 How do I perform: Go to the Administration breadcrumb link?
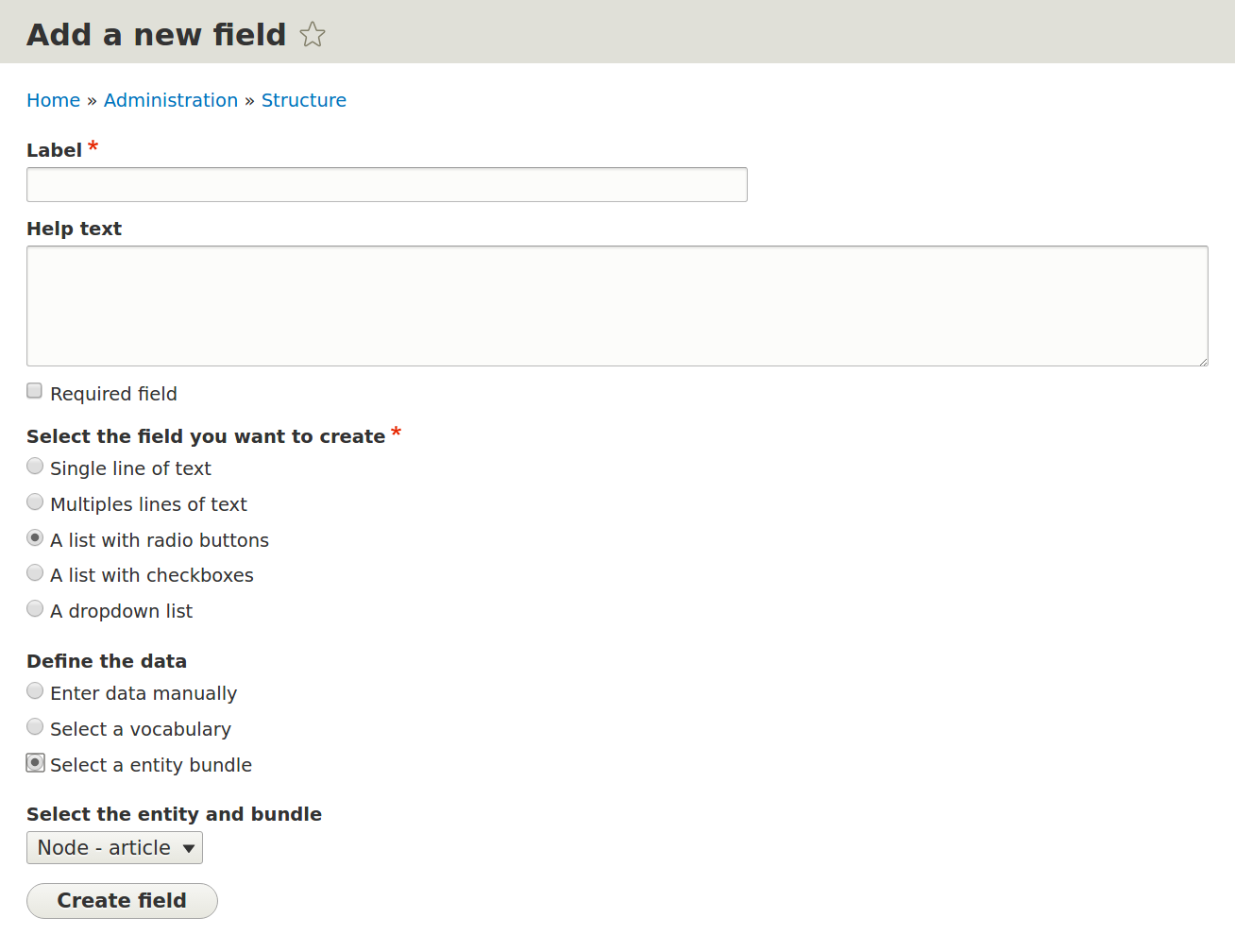coord(171,100)
